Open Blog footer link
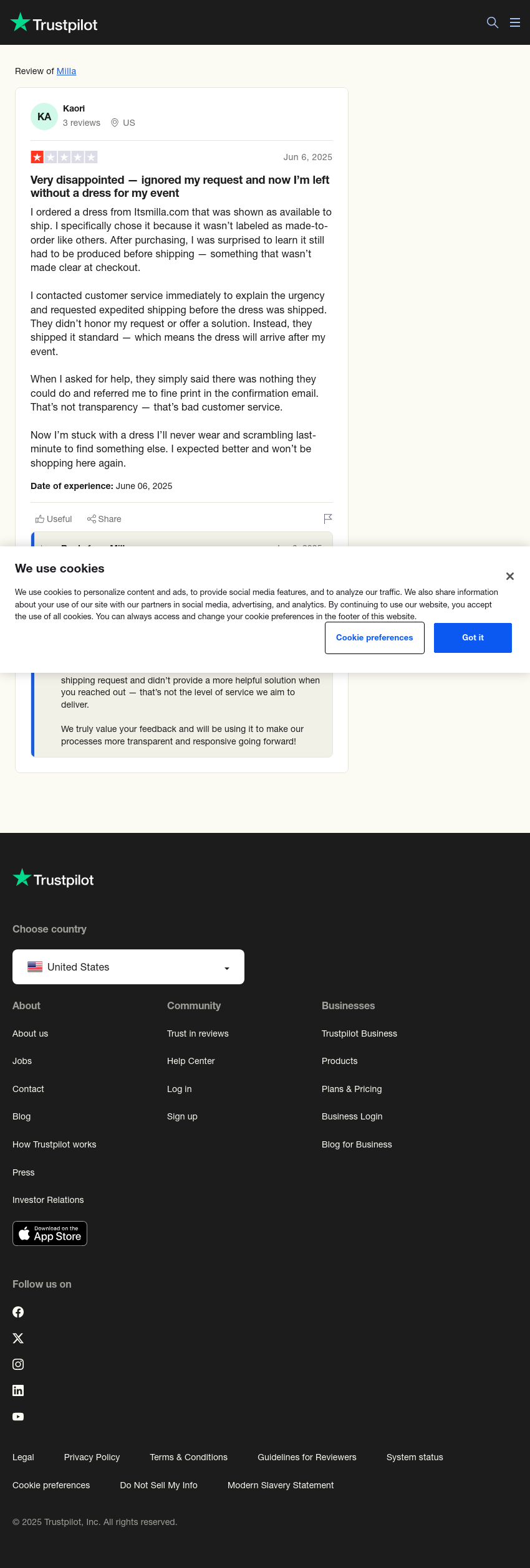Image resolution: width=530 pixels, height=1568 pixels. tap(22, 1116)
